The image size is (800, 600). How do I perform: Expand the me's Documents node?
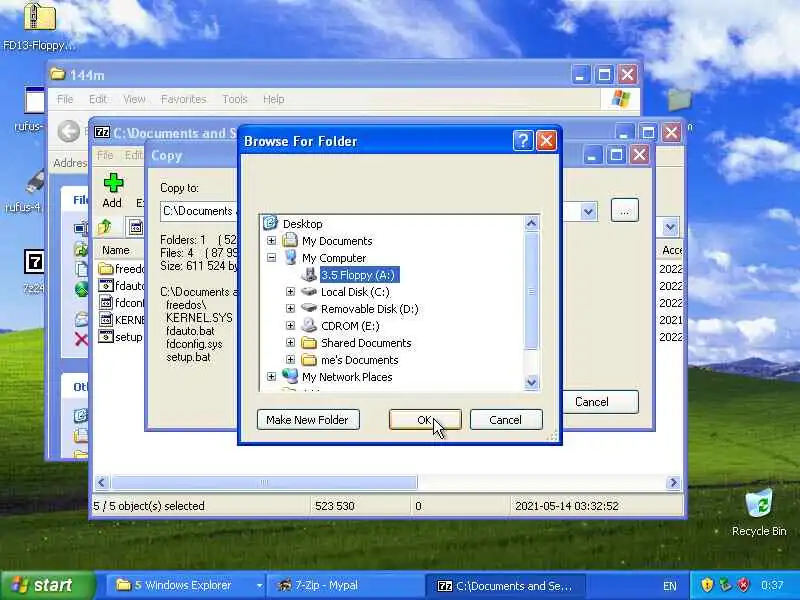pos(290,360)
